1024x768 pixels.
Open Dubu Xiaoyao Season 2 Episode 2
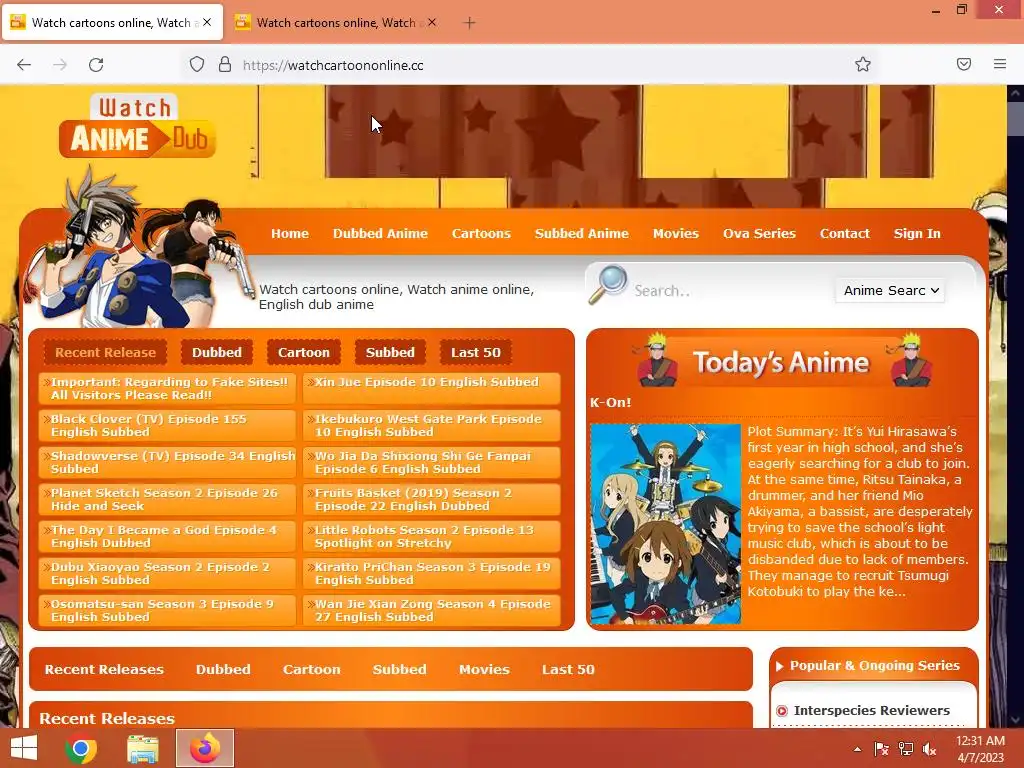pyautogui.click(x=167, y=573)
